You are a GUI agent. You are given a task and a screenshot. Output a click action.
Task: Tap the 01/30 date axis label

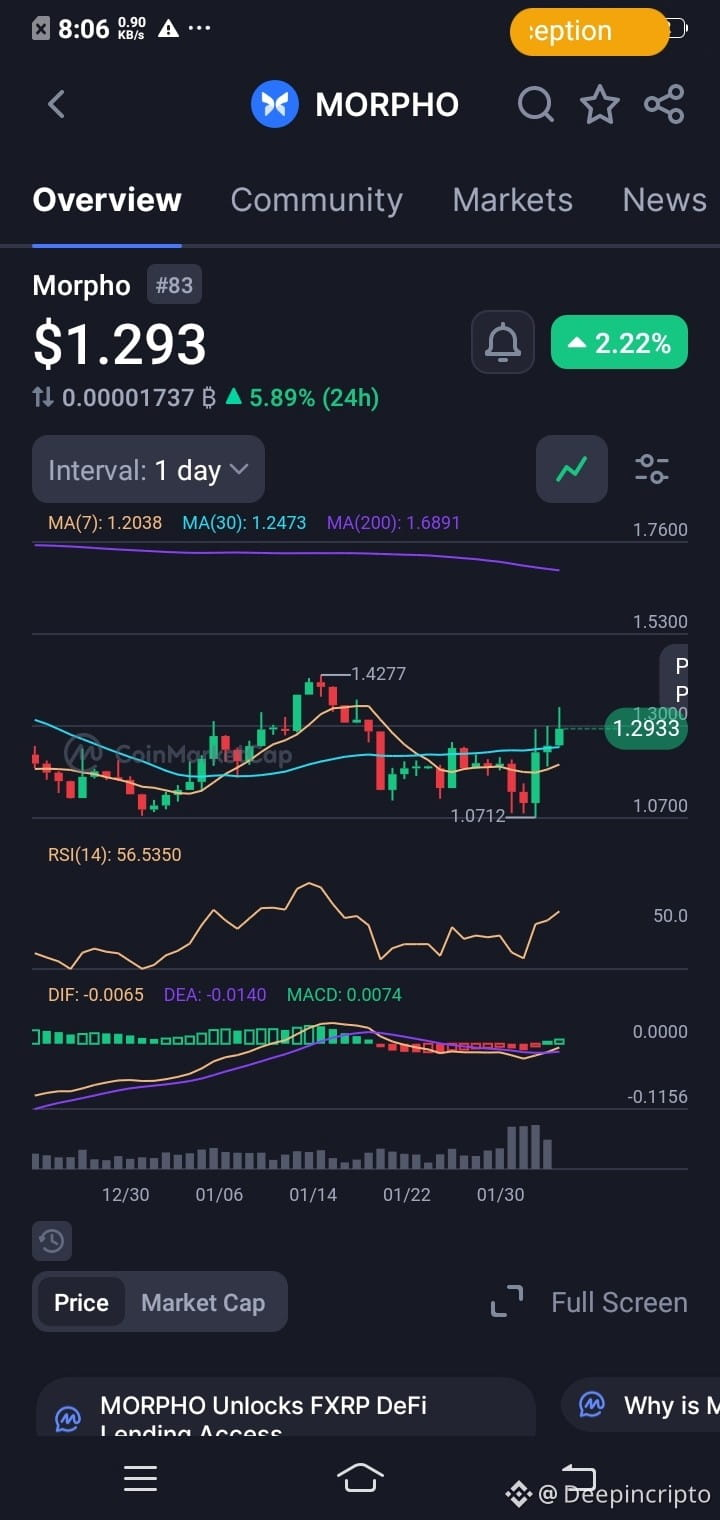tap(500, 1194)
